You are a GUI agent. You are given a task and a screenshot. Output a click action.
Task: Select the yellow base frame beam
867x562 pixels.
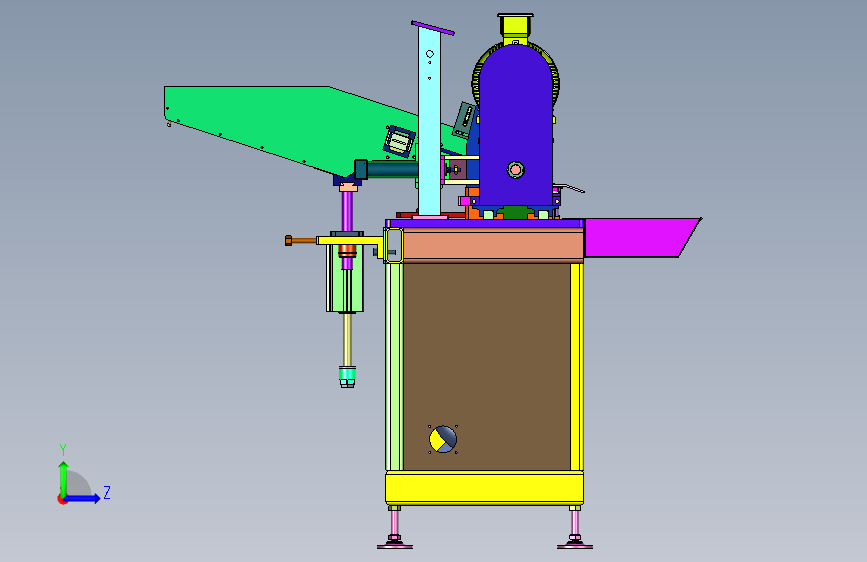[x=484, y=488]
